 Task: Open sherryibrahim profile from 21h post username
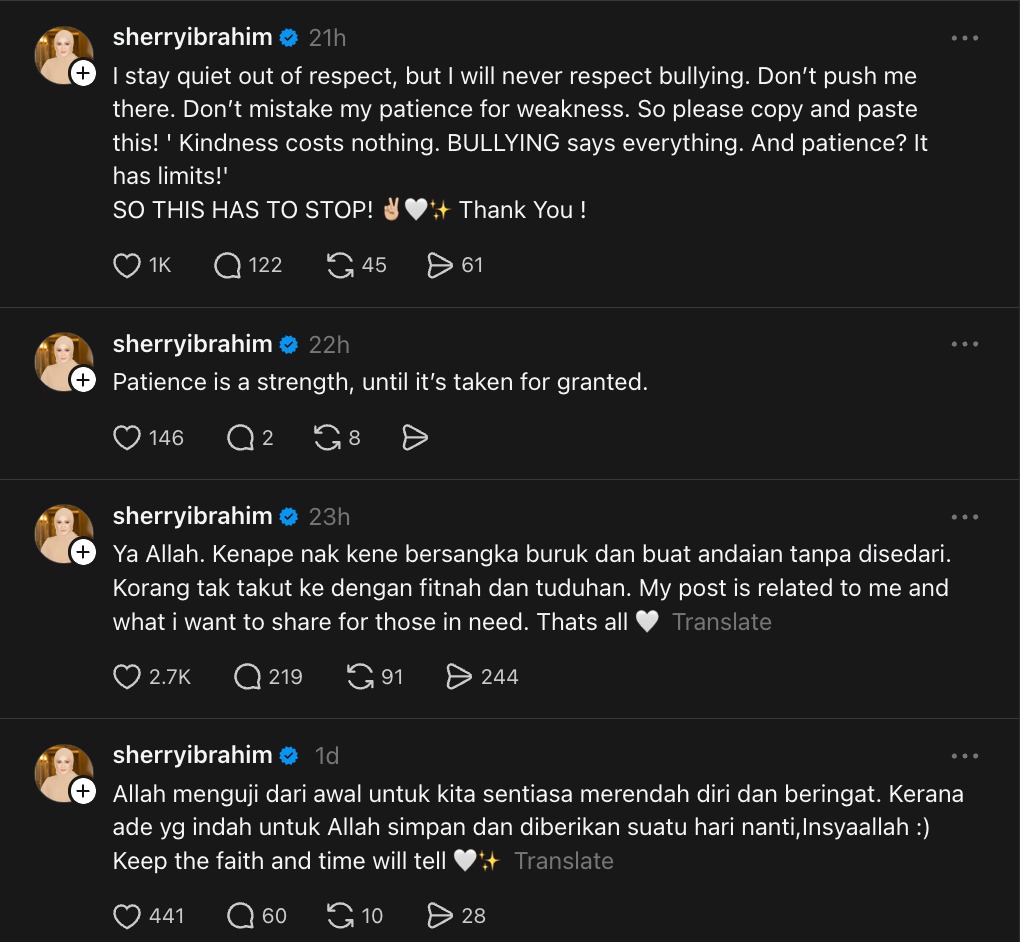(x=192, y=38)
